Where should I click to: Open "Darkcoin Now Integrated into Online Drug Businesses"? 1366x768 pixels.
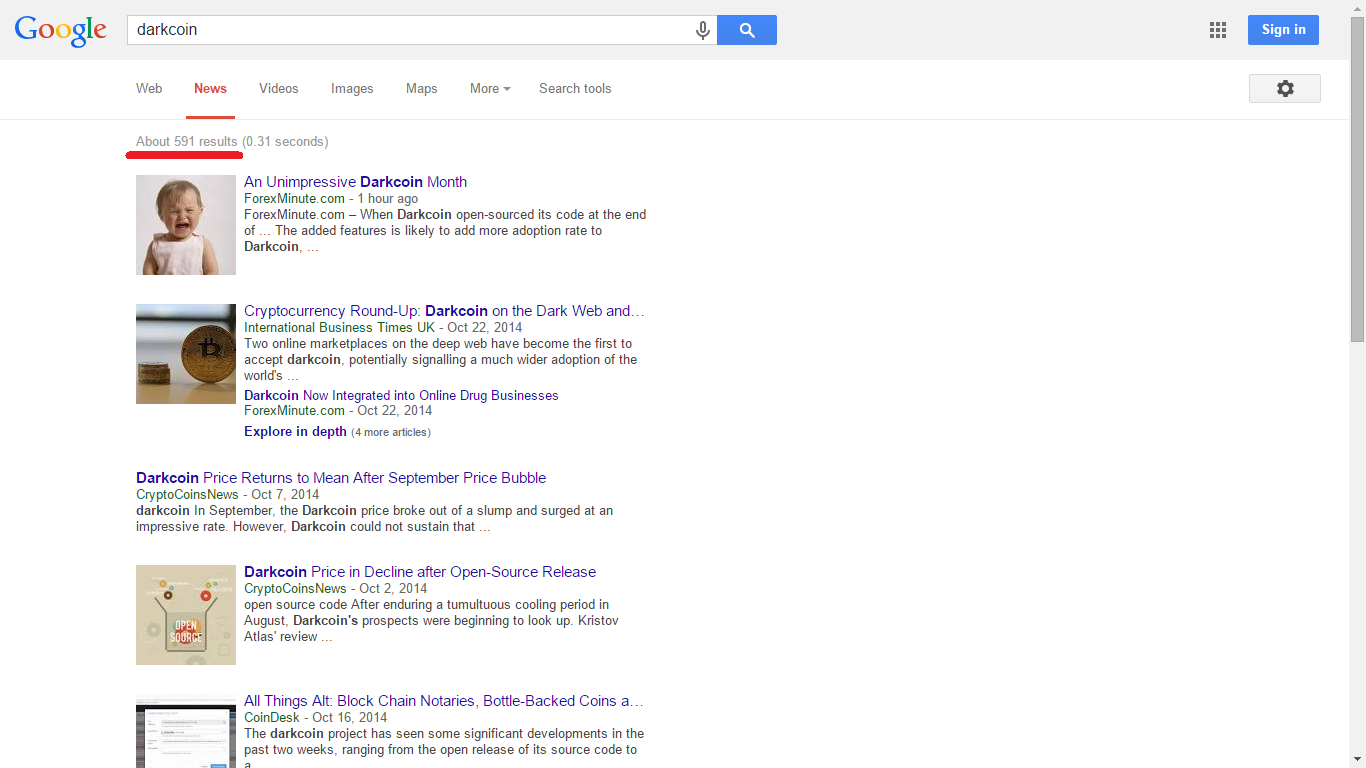401,395
